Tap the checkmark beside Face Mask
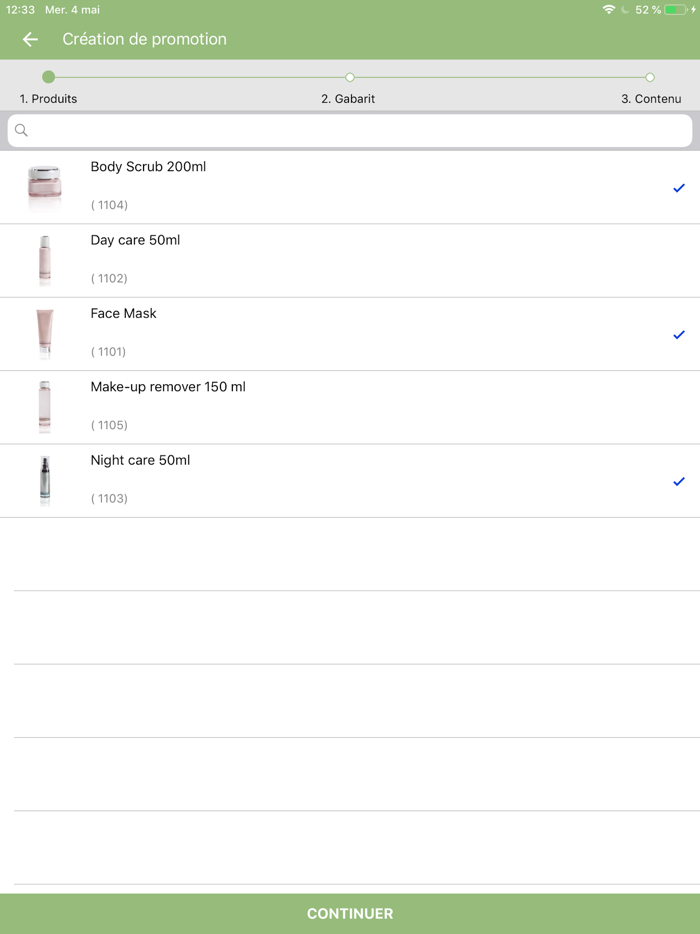 point(679,334)
